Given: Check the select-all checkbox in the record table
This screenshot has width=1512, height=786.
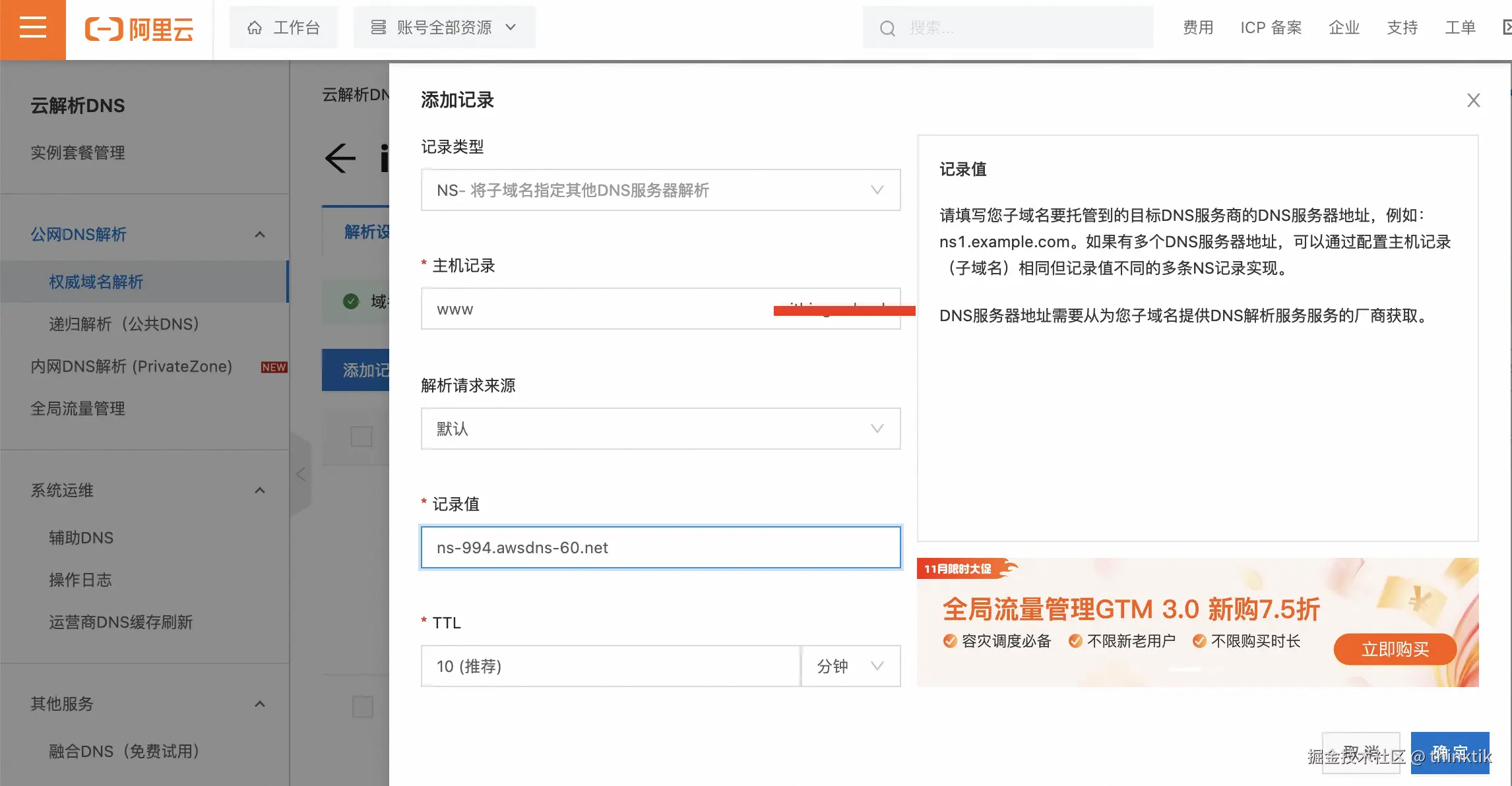Looking at the screenshot, I should click(x=360, y=436).
